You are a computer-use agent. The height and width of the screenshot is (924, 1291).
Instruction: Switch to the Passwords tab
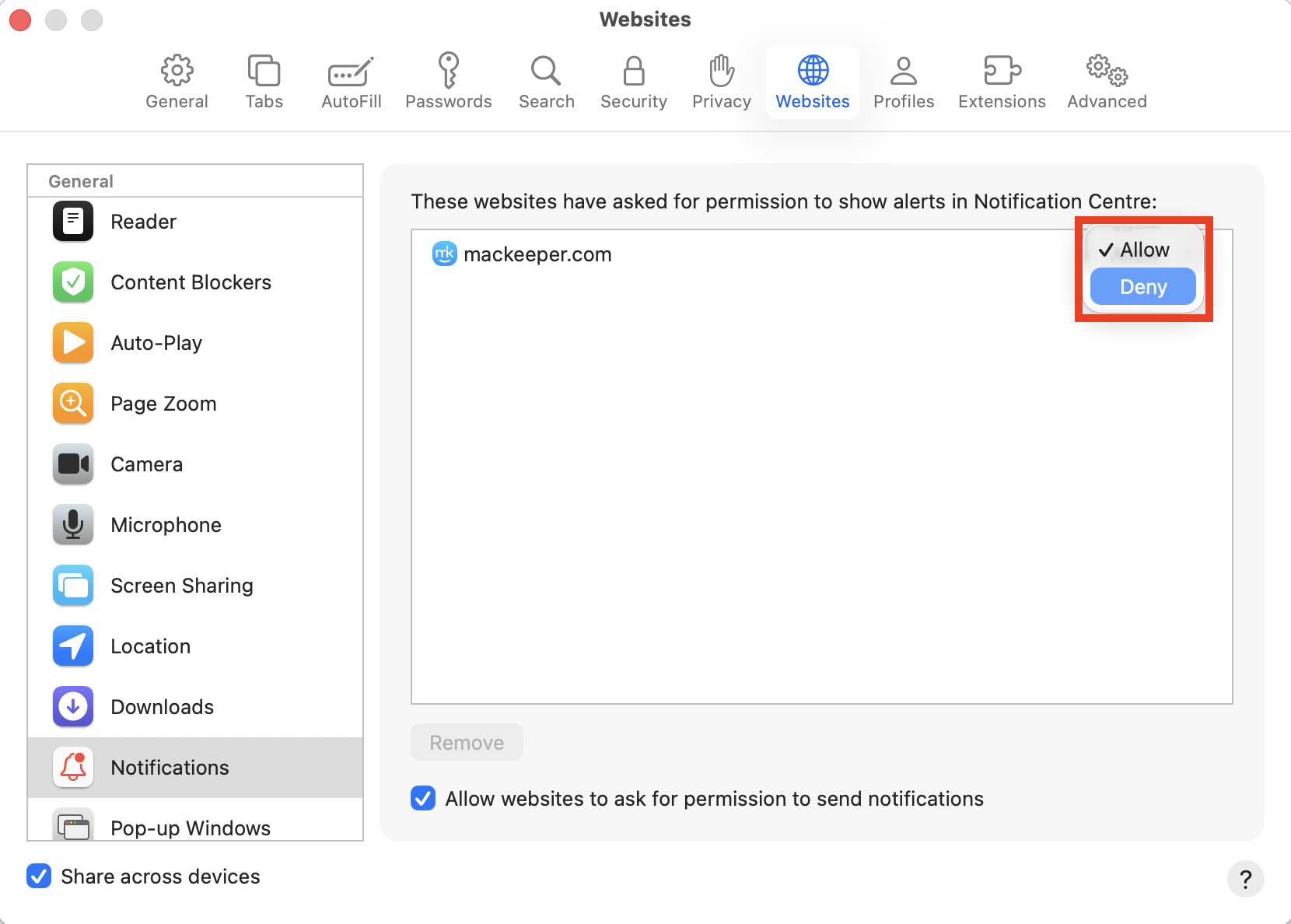coord(449,81)
